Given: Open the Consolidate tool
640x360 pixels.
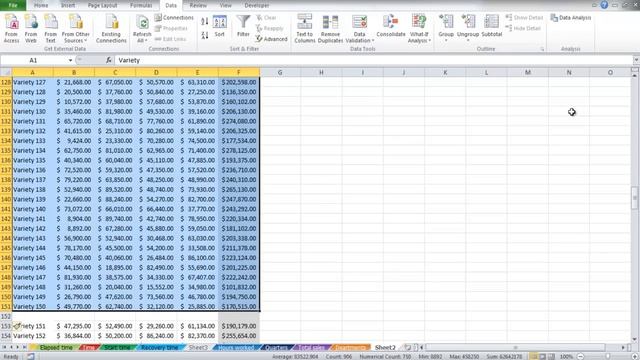Looking at the screenshot, I should pos(391,27).
